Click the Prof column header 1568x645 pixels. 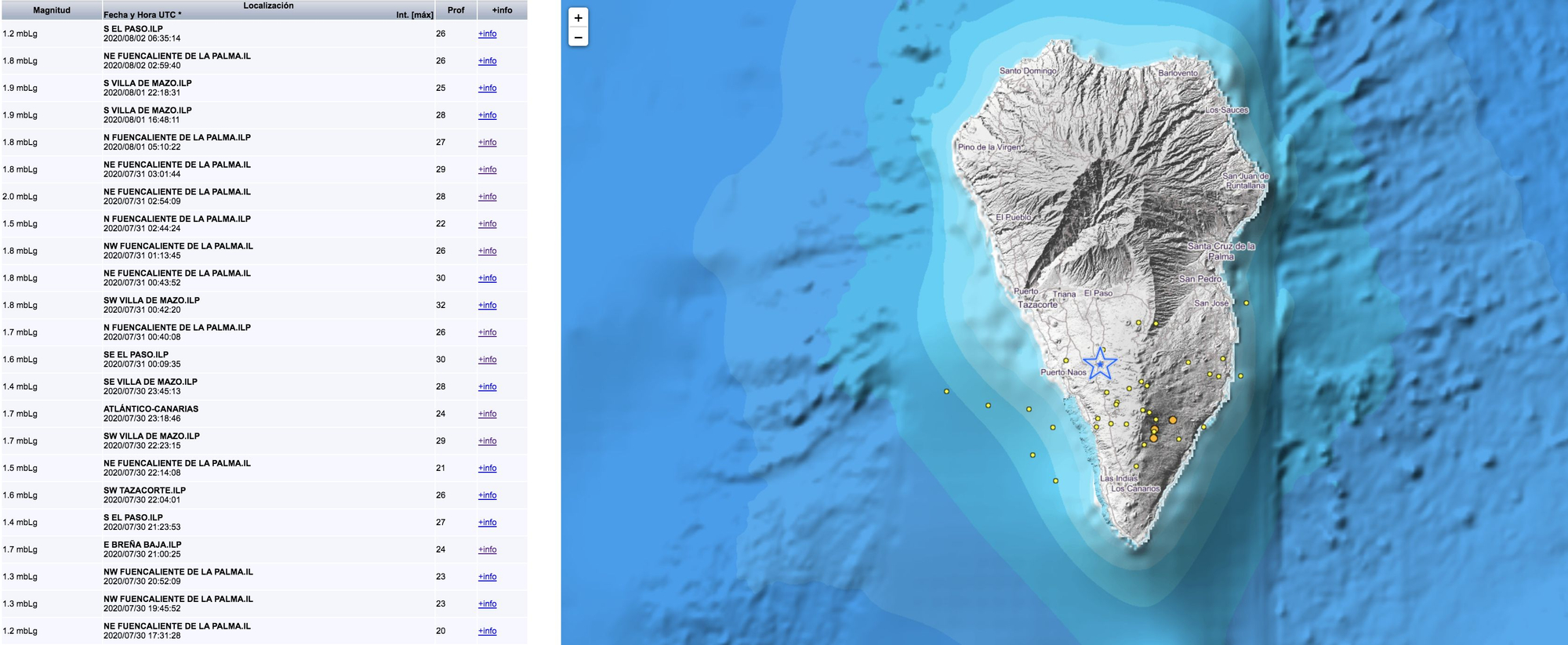tap(456, 10)
